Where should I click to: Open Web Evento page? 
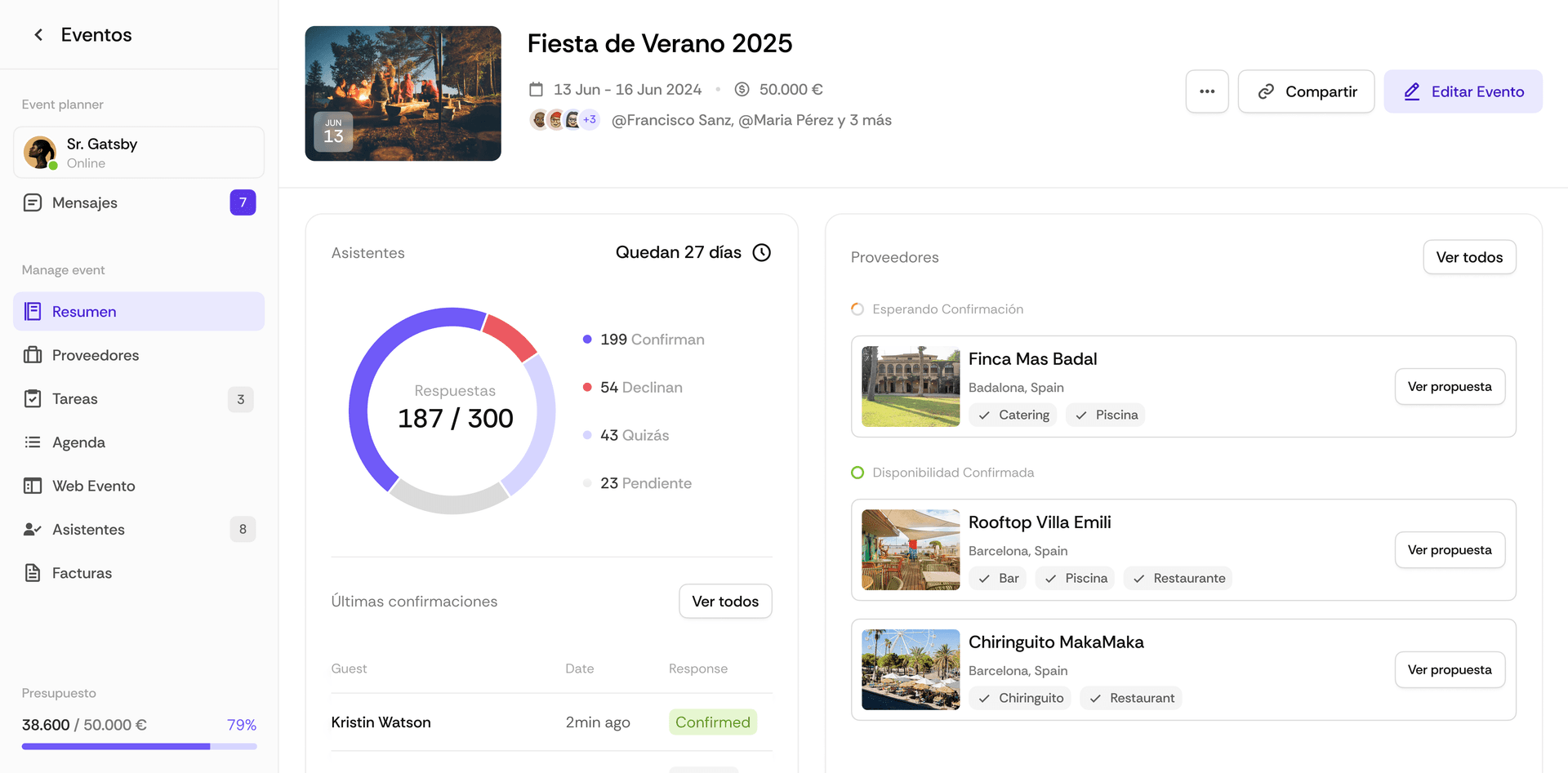pyautogui.click(x=139, y=486)
